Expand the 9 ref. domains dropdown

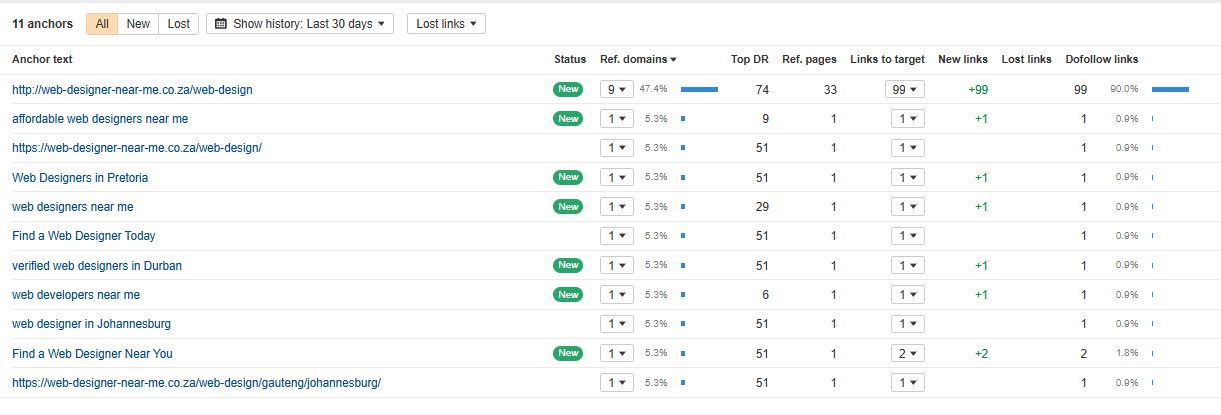[616, 90]
